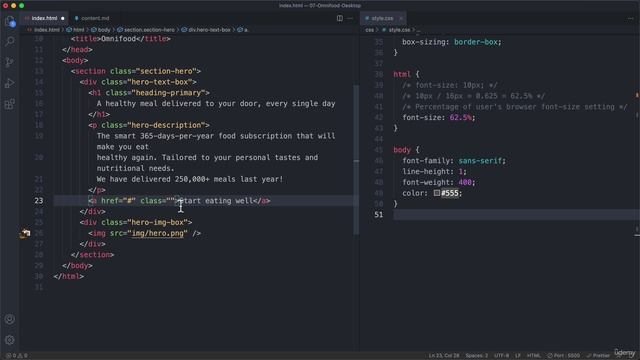Click the "font-family: sans-serif;" declaration
Screen dimensions: 640x360
click(454, 161)
